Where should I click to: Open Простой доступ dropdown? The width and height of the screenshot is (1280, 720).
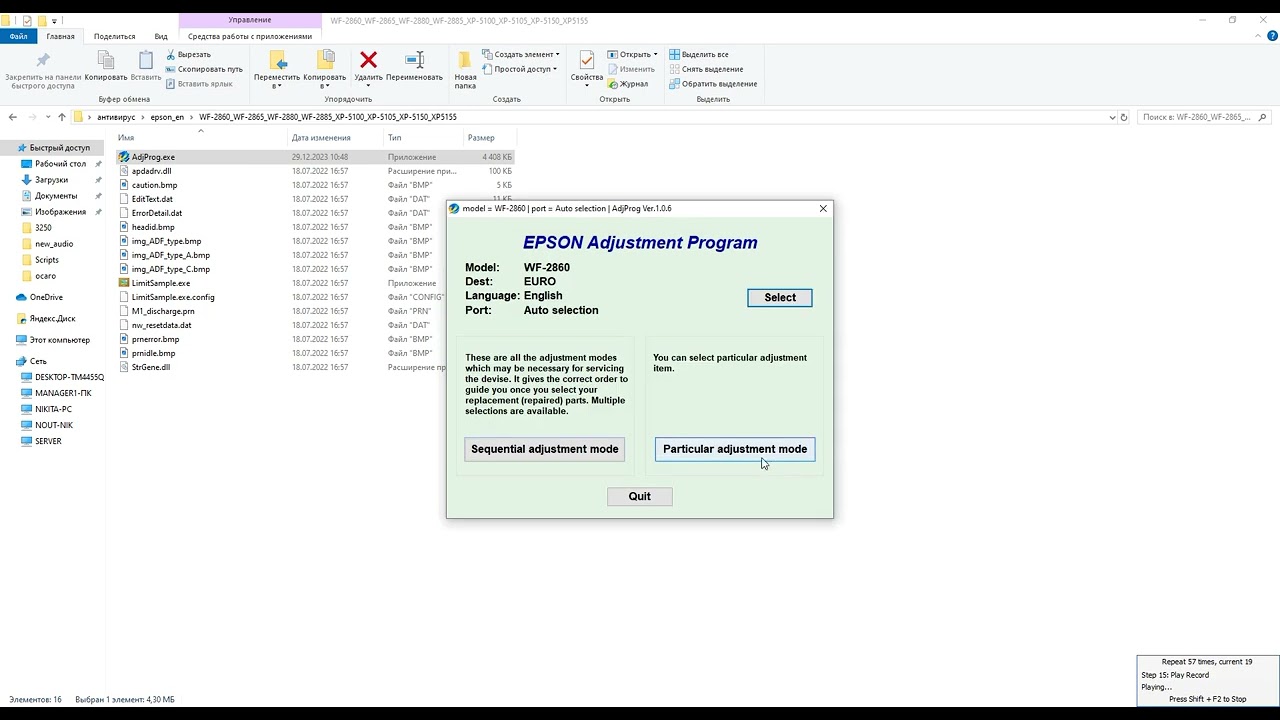click(519, 69)
